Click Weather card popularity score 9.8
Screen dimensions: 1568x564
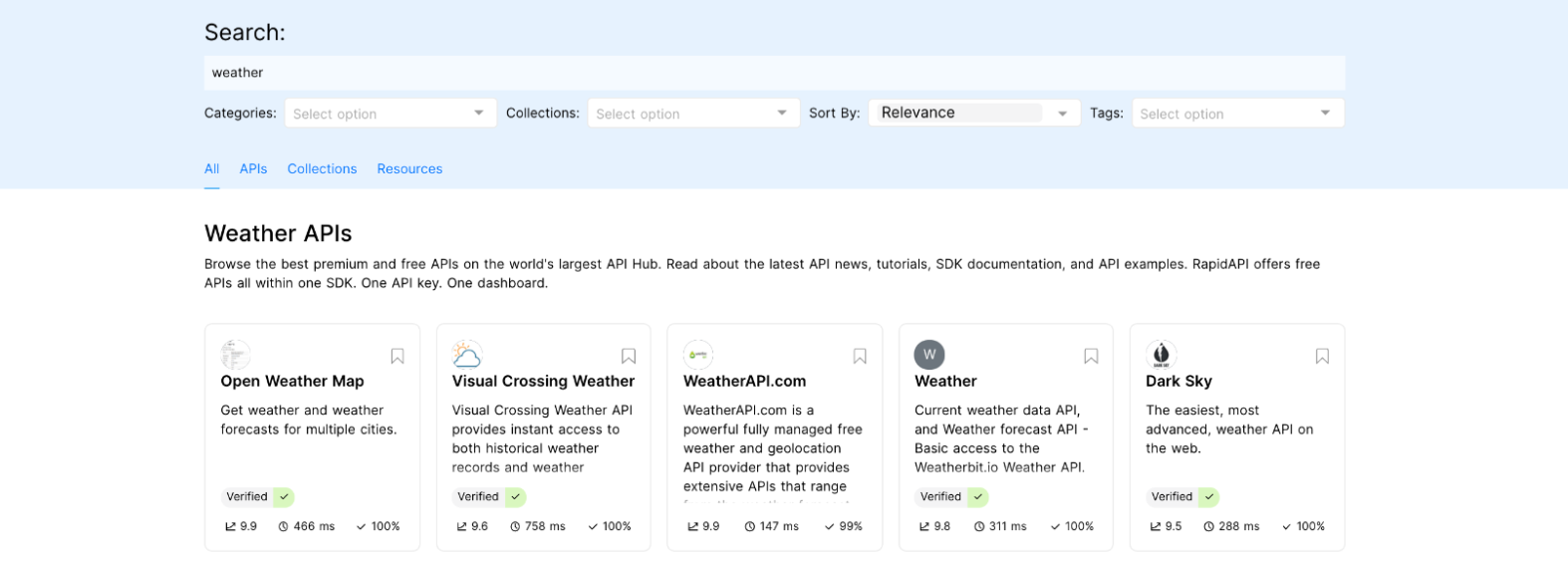934,526
